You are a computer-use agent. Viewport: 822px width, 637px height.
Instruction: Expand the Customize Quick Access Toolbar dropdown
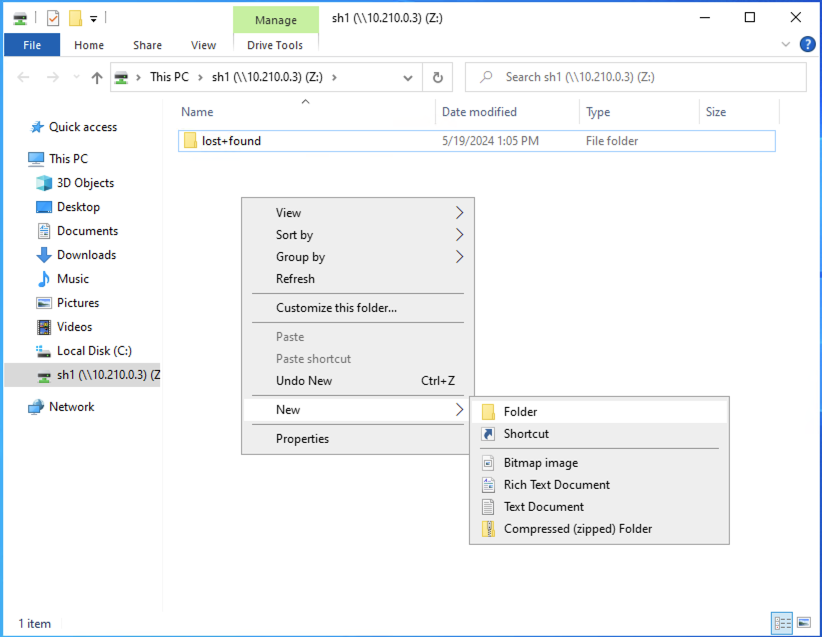[x=92, y=17]
